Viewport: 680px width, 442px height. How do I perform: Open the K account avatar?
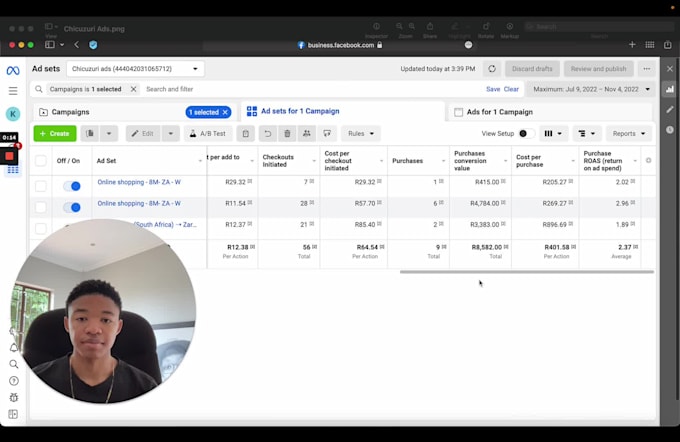13,114
